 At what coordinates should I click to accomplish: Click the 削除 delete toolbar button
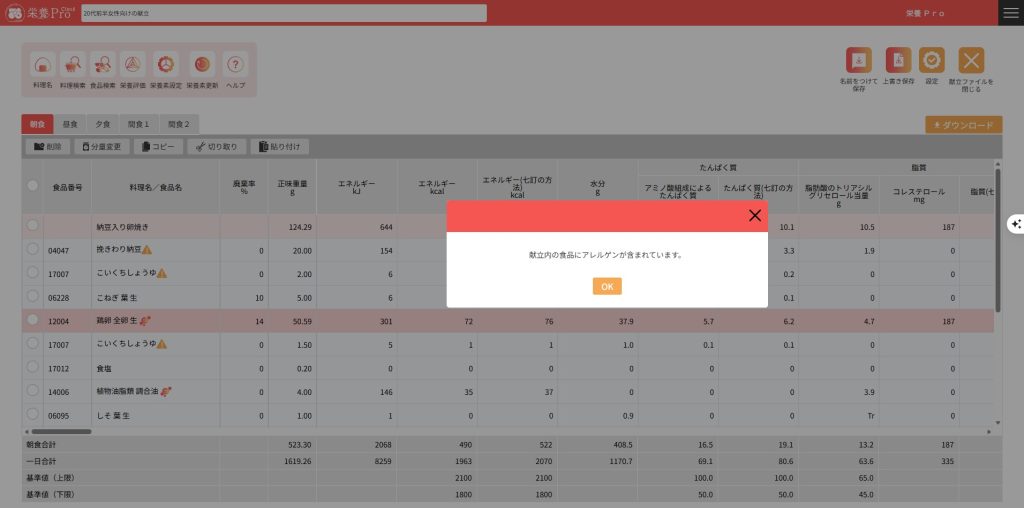point(48,147)
